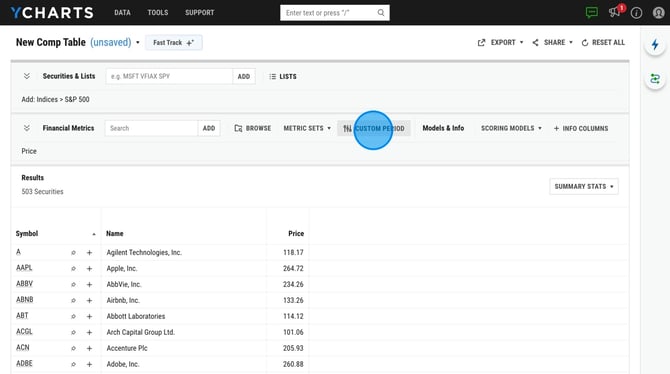Click plus icon for ADBE row
Image resolution: width=670 pixels, height=374 pixels.
tap(89, 364)
